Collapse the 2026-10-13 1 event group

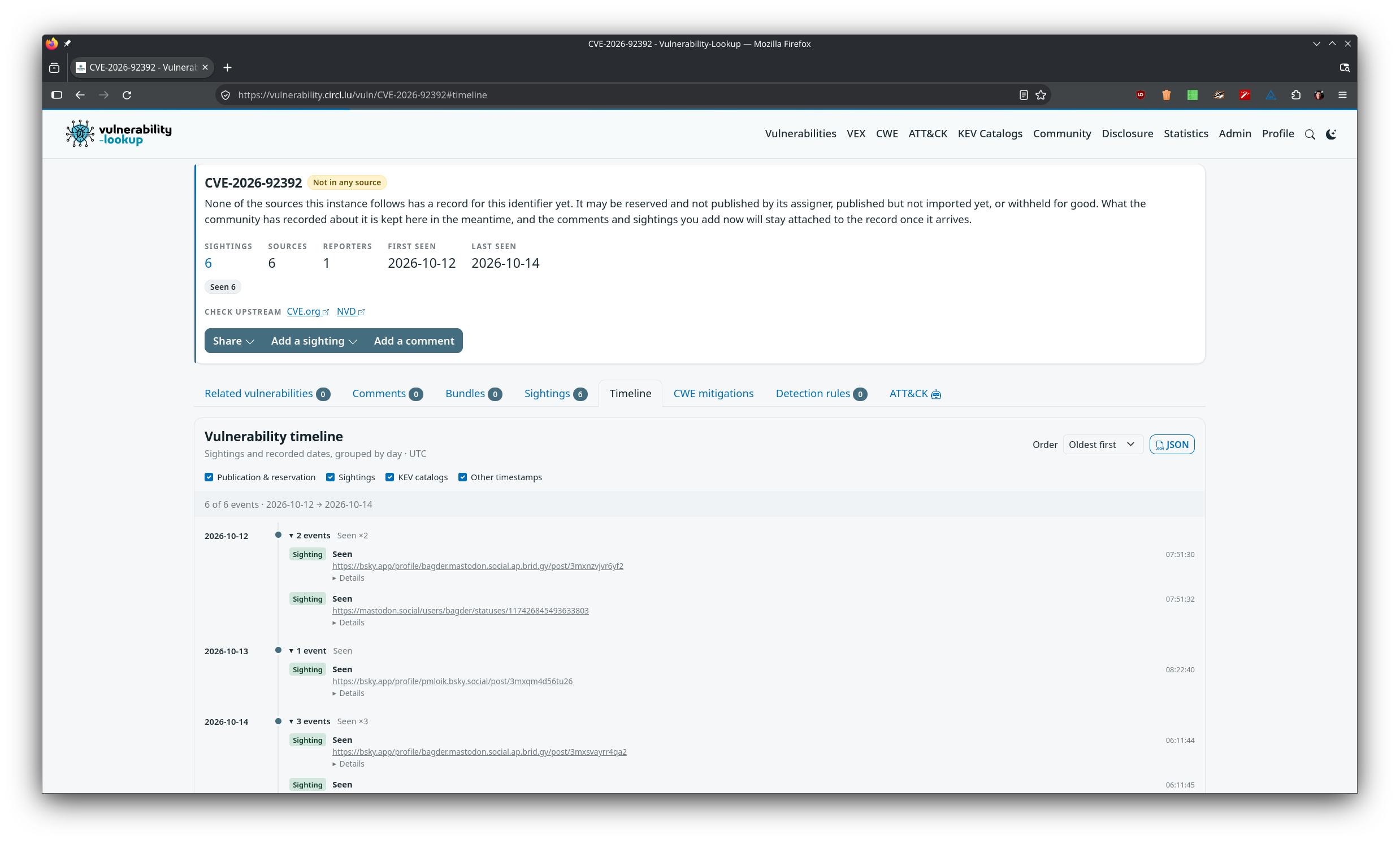[307, 650]
